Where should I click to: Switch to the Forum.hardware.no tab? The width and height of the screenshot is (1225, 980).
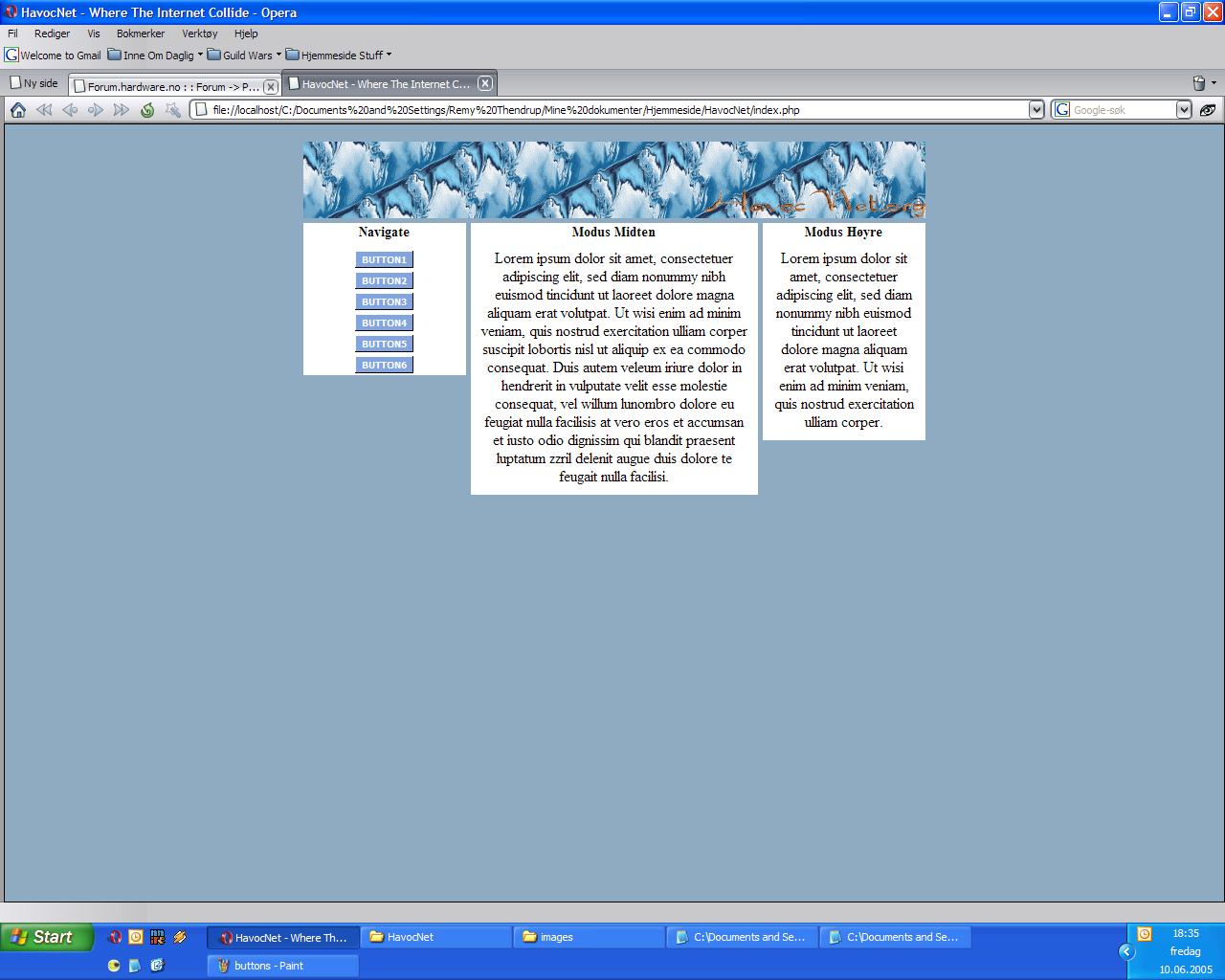[174, 86]
